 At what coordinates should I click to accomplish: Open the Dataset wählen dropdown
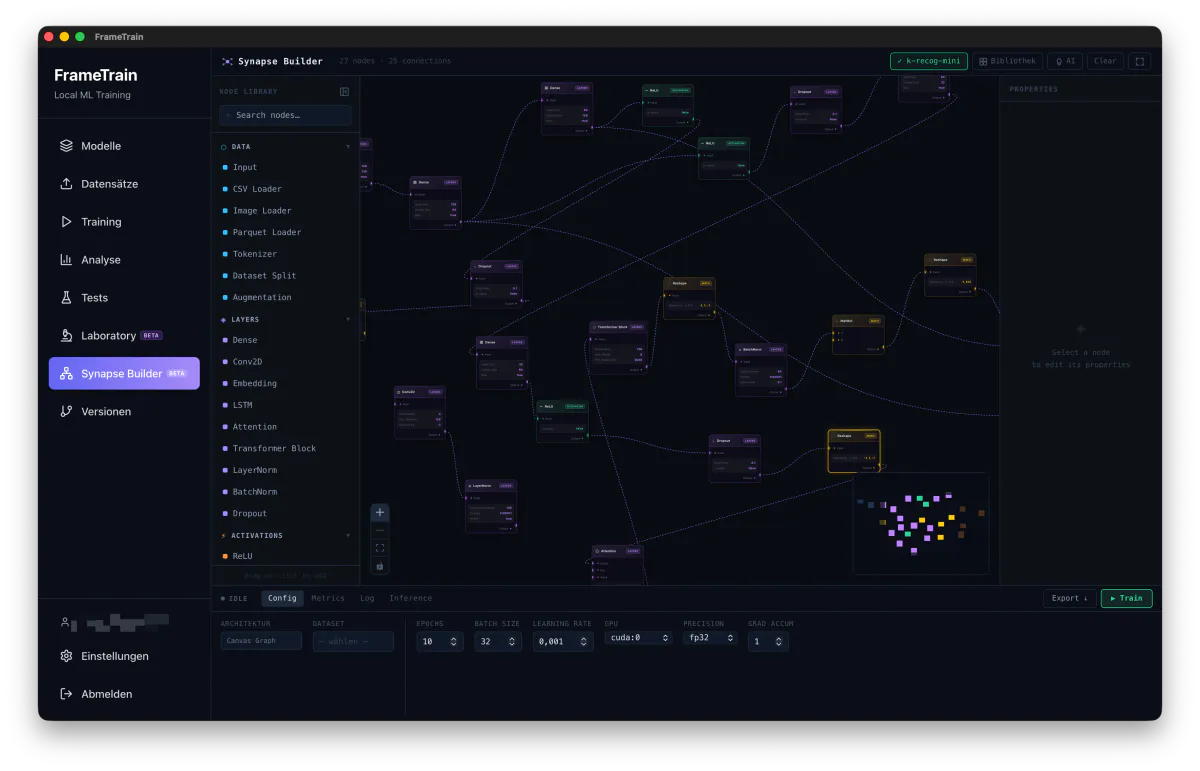[353, 641]
